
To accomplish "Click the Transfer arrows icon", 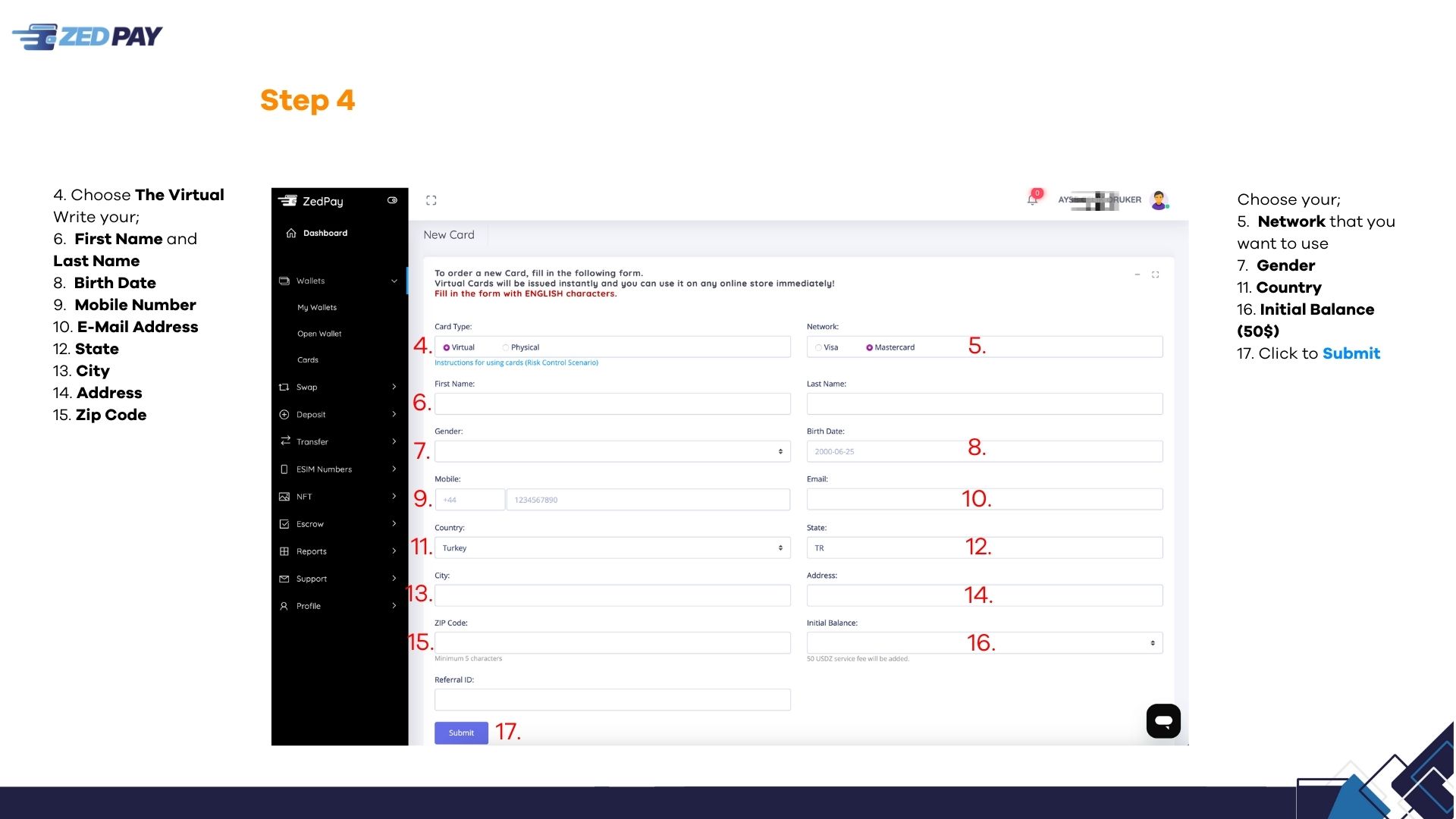I will (x=285, y=441).
